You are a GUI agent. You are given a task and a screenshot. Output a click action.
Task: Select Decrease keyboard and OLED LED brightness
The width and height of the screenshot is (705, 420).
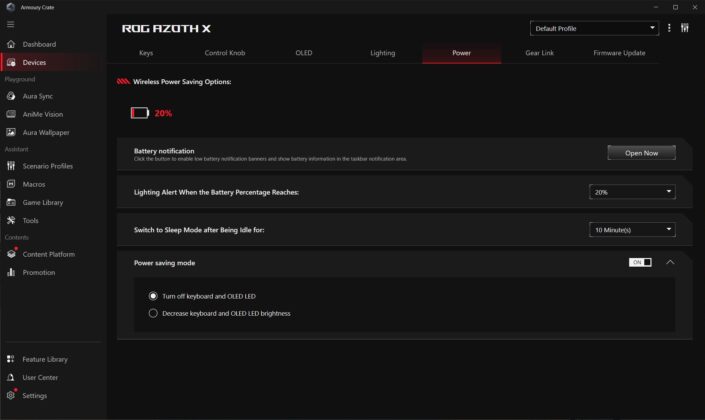click(x=153, y=313)
